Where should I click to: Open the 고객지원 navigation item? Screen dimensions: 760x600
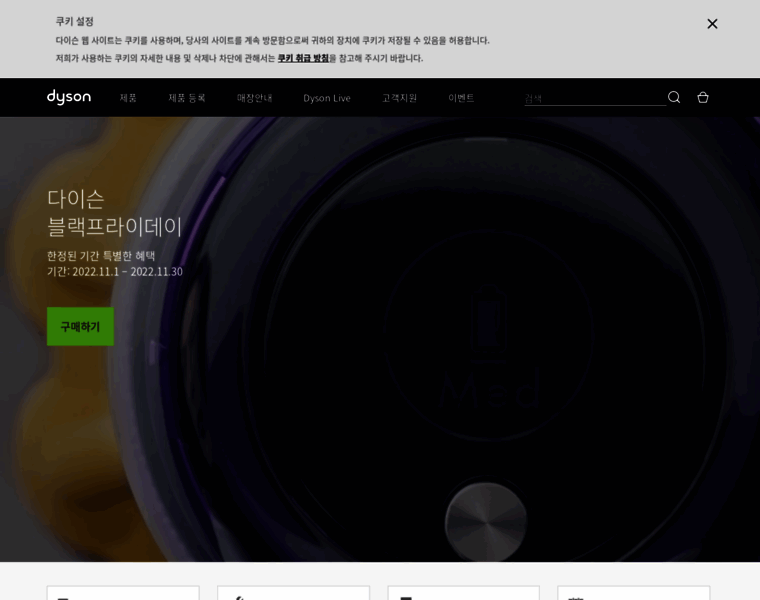(x=399, y=98)
